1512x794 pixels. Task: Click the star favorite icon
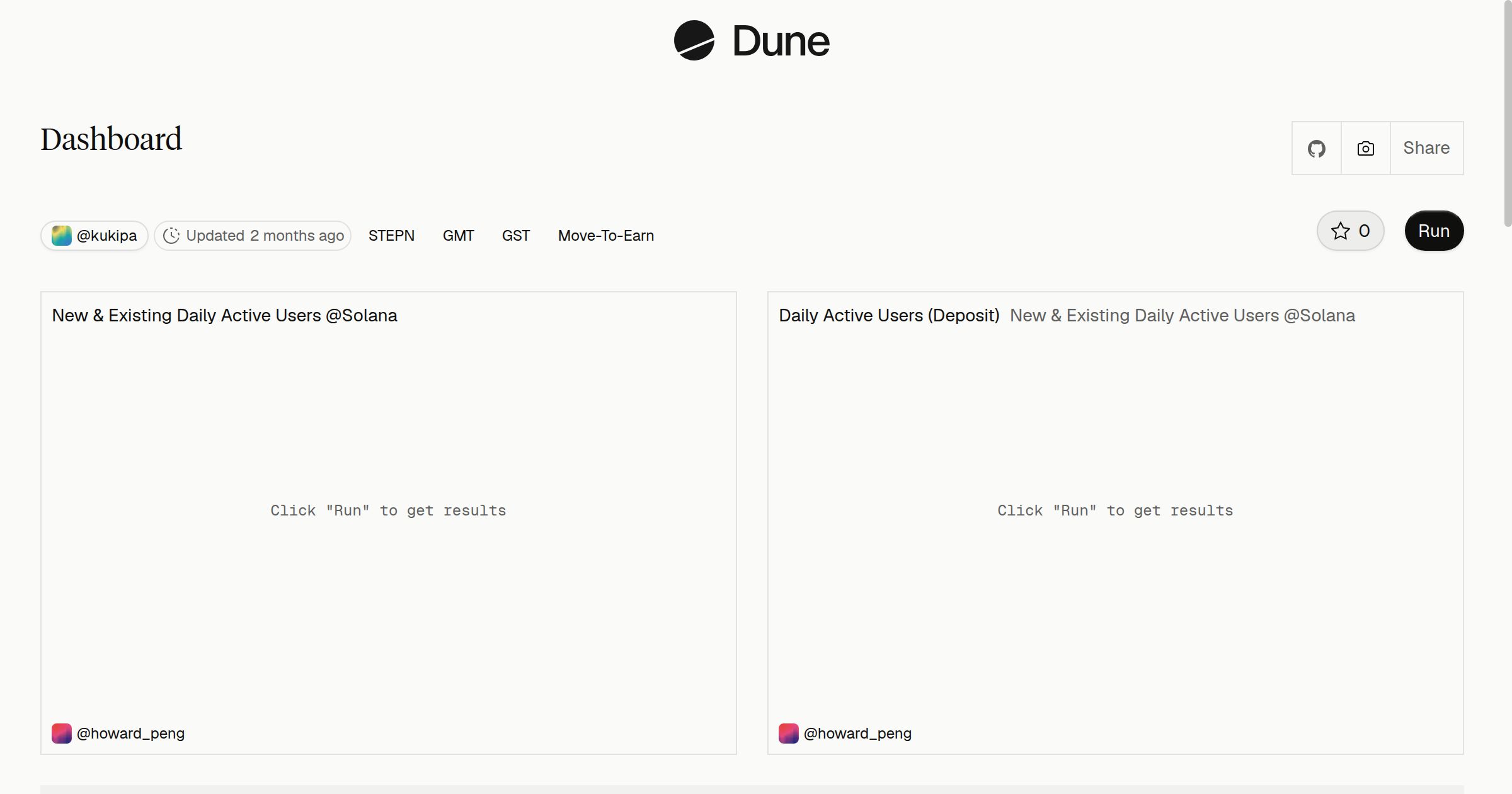[x=1340, y=231]
